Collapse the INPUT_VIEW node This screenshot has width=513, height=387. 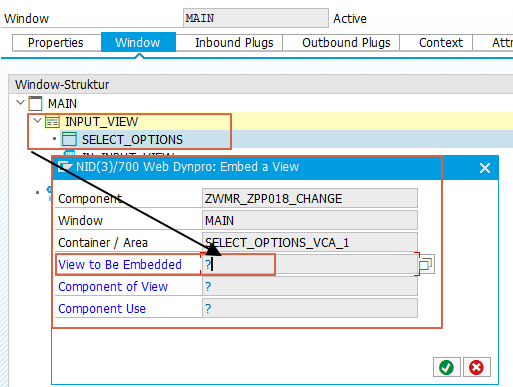38,121
